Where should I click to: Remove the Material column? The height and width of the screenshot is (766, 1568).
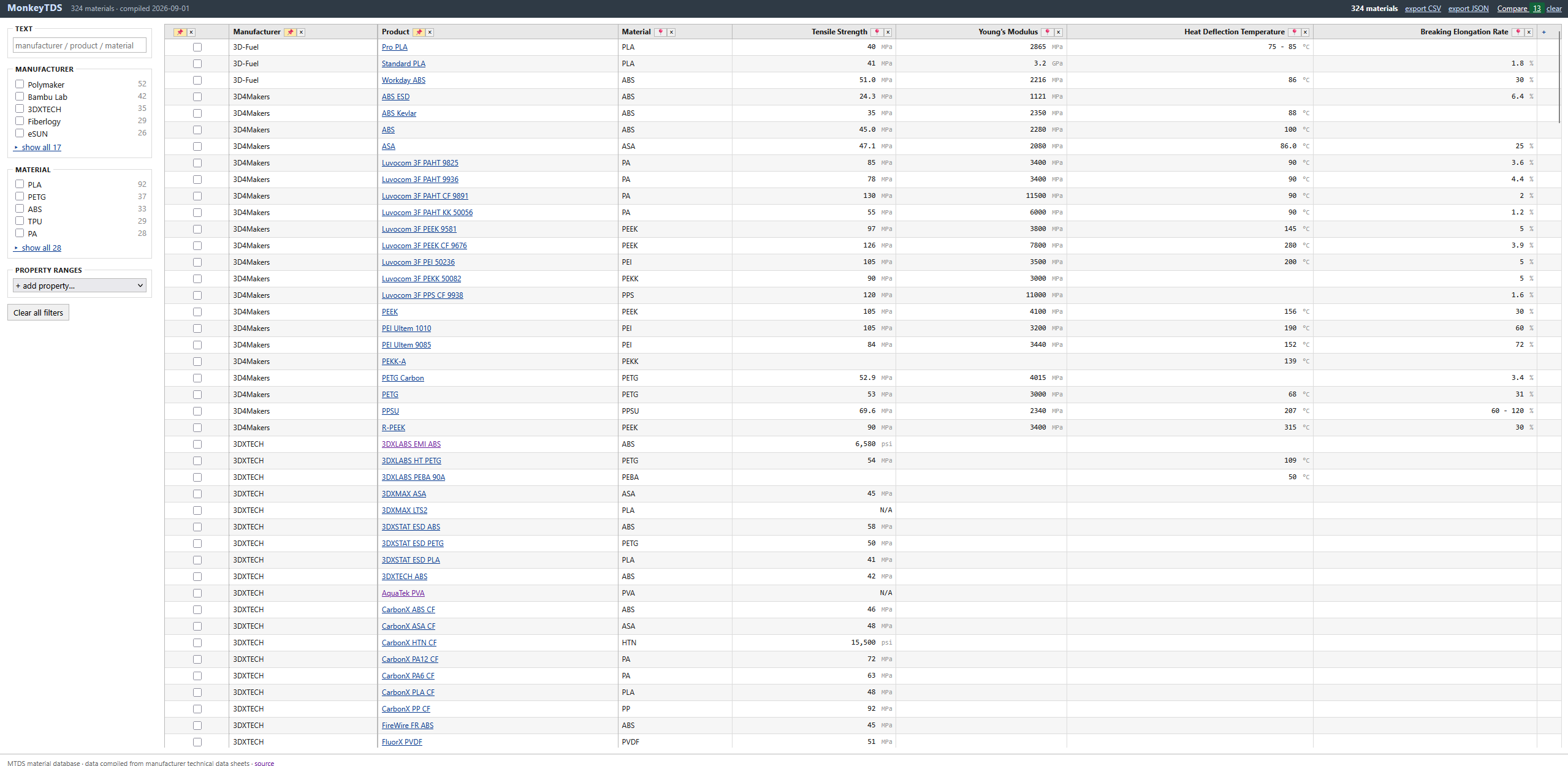671,32
